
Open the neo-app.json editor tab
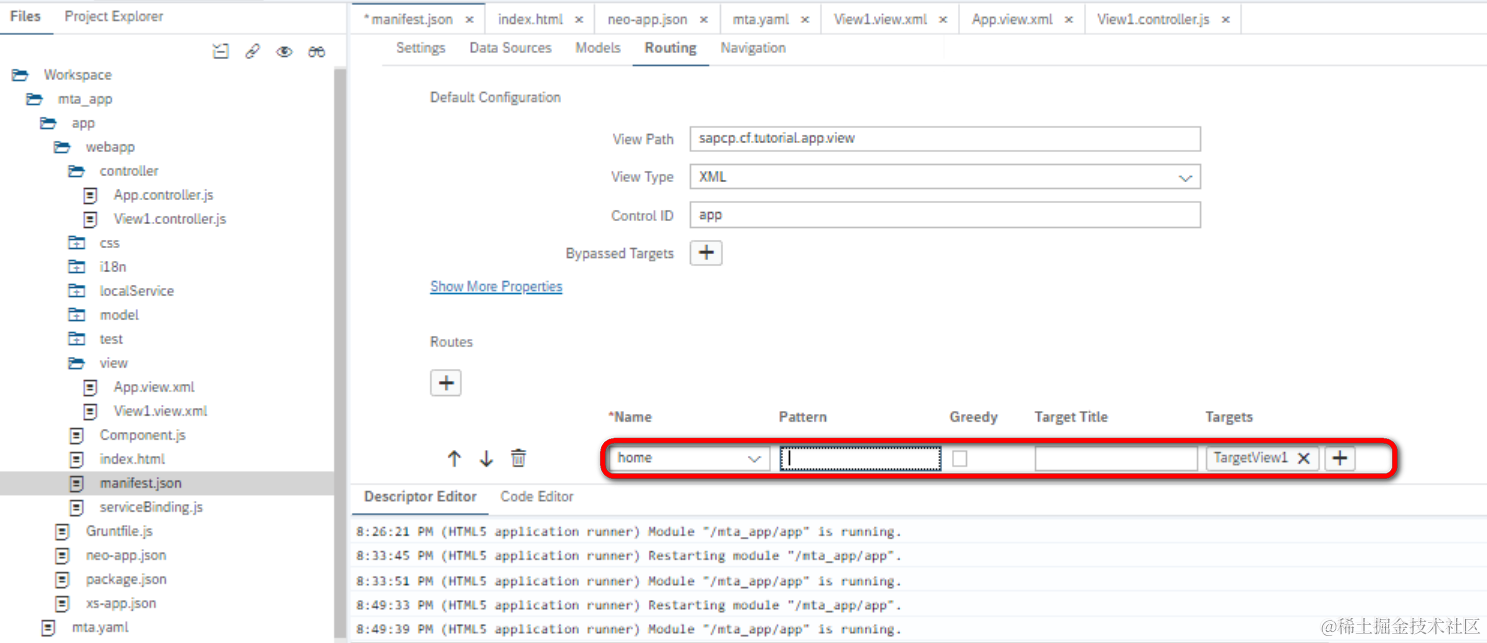647,19
